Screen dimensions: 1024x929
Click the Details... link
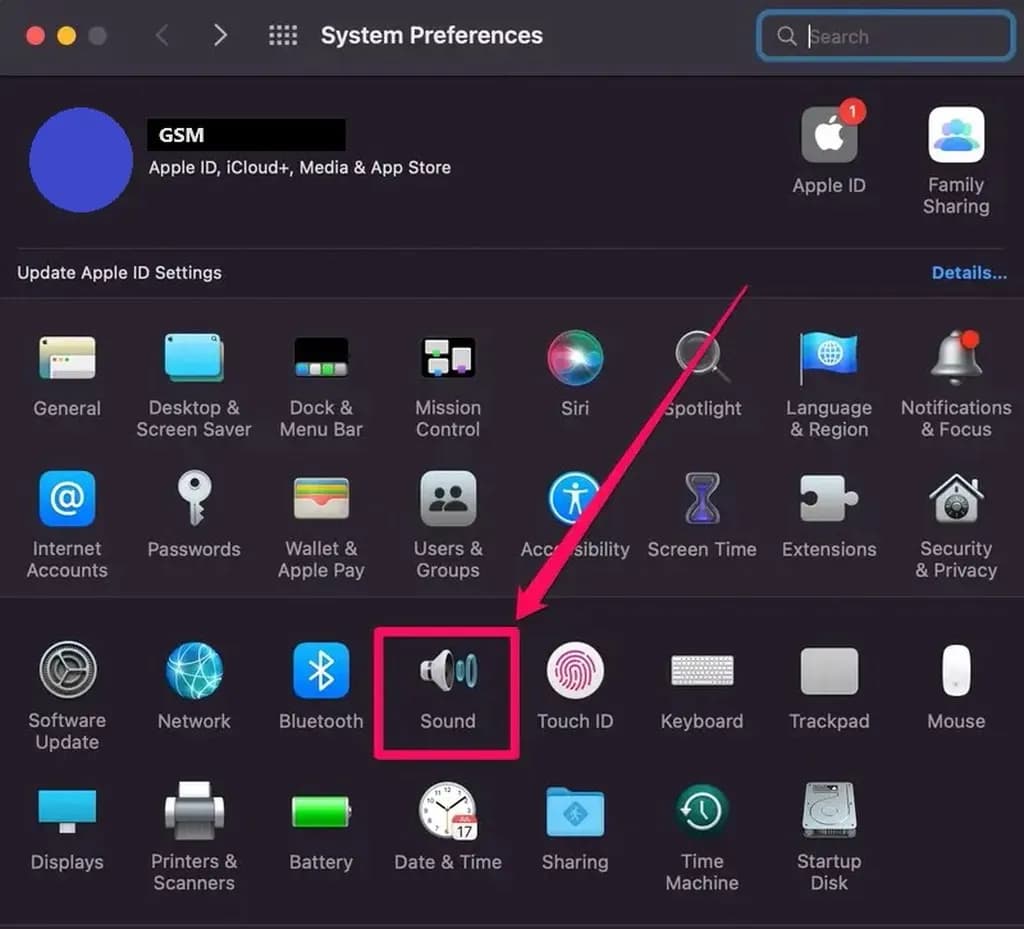tap(969, 273)
